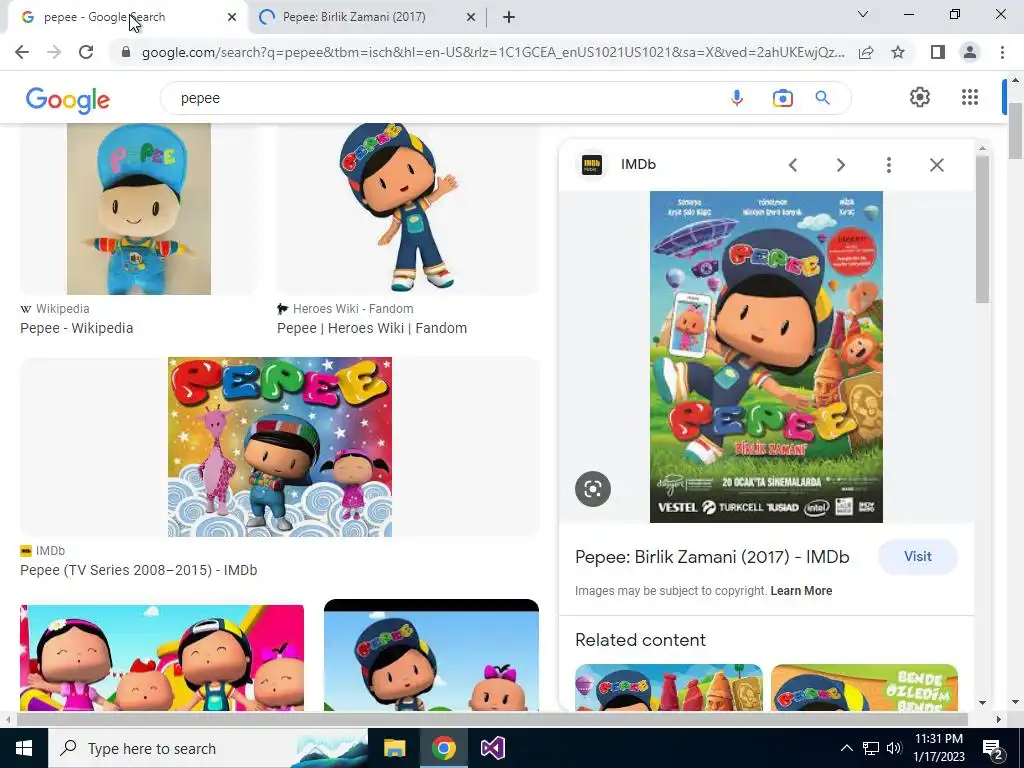Show next image in the preview panel
The height and width of the screenshot is (768, 1024).
(x=840, y=165)
